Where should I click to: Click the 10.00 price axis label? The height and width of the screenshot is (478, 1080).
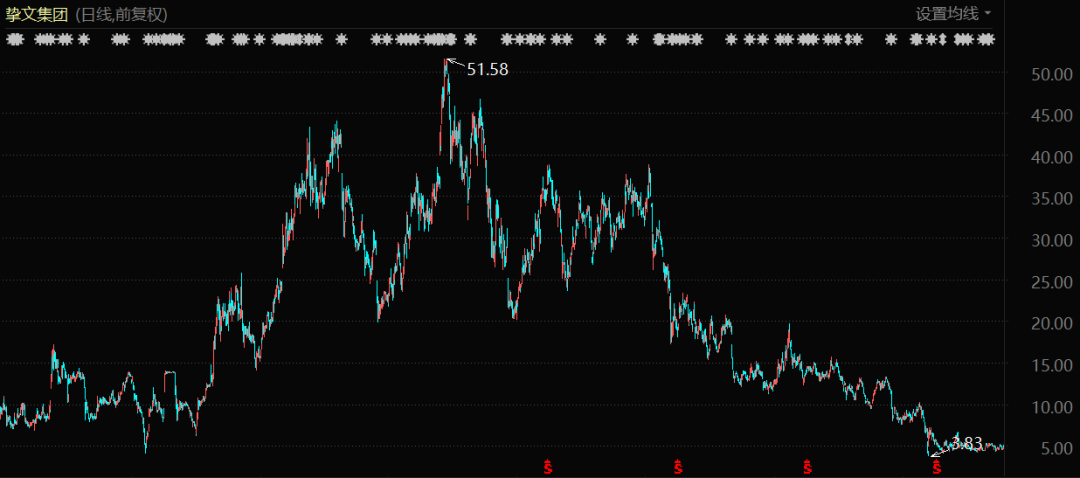tap(1052, 407)
